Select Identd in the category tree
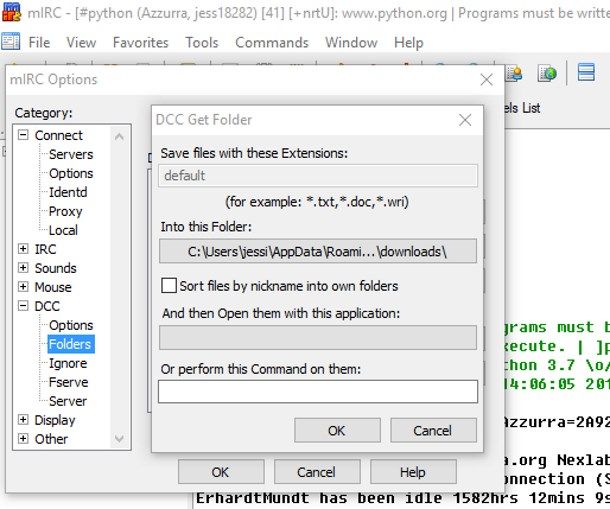This screenshot has width=610, height=509. coord(68,192)
